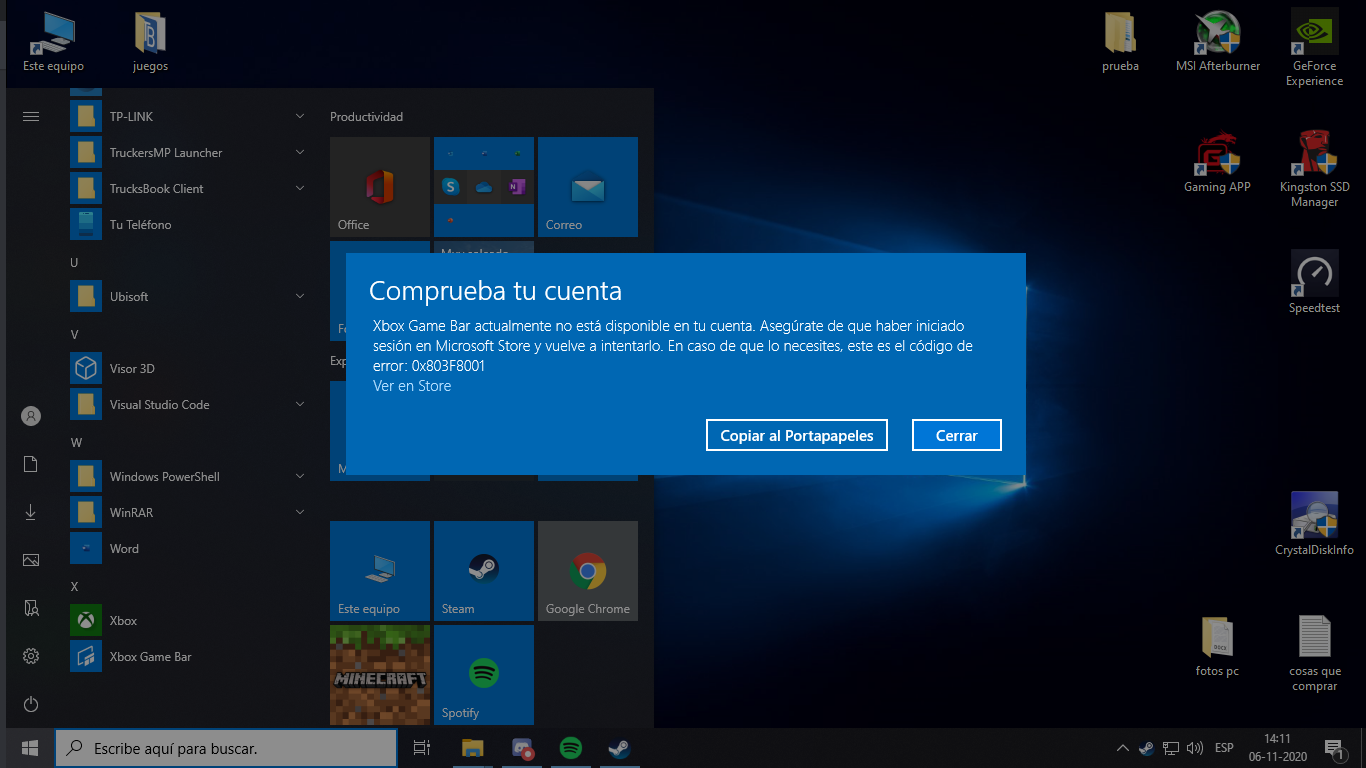Image resolution: width=1366 pixels, height=768 pixels.
Task: Expand TP-LINK folder
Action: [x=190, y=116]
